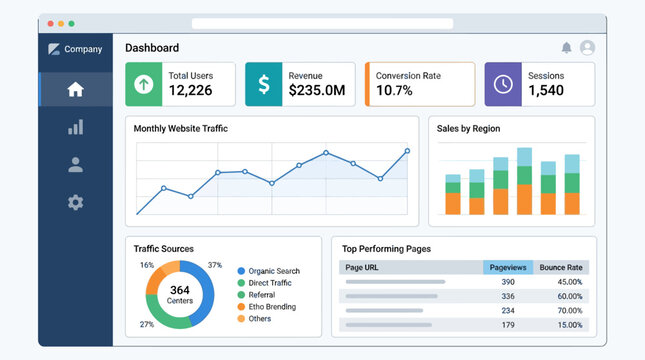The image size is (645, 360).
Task: Open the user profile avatar
Action: point(587,48)
